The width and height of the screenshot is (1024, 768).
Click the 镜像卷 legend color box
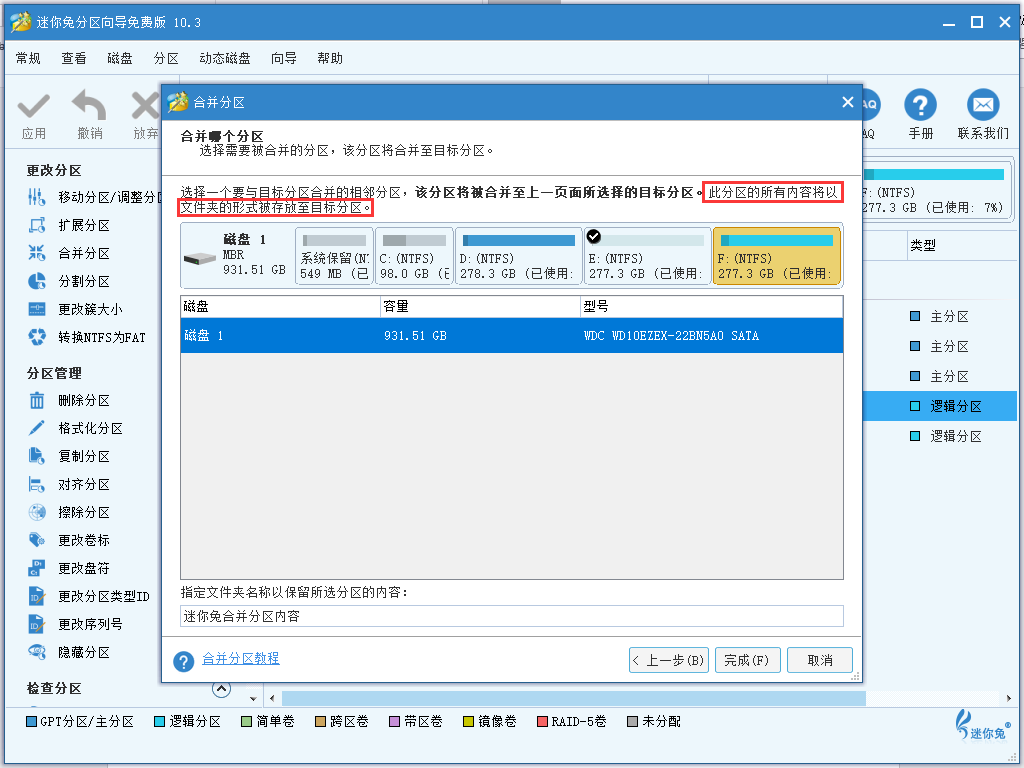tap(468, 722)
